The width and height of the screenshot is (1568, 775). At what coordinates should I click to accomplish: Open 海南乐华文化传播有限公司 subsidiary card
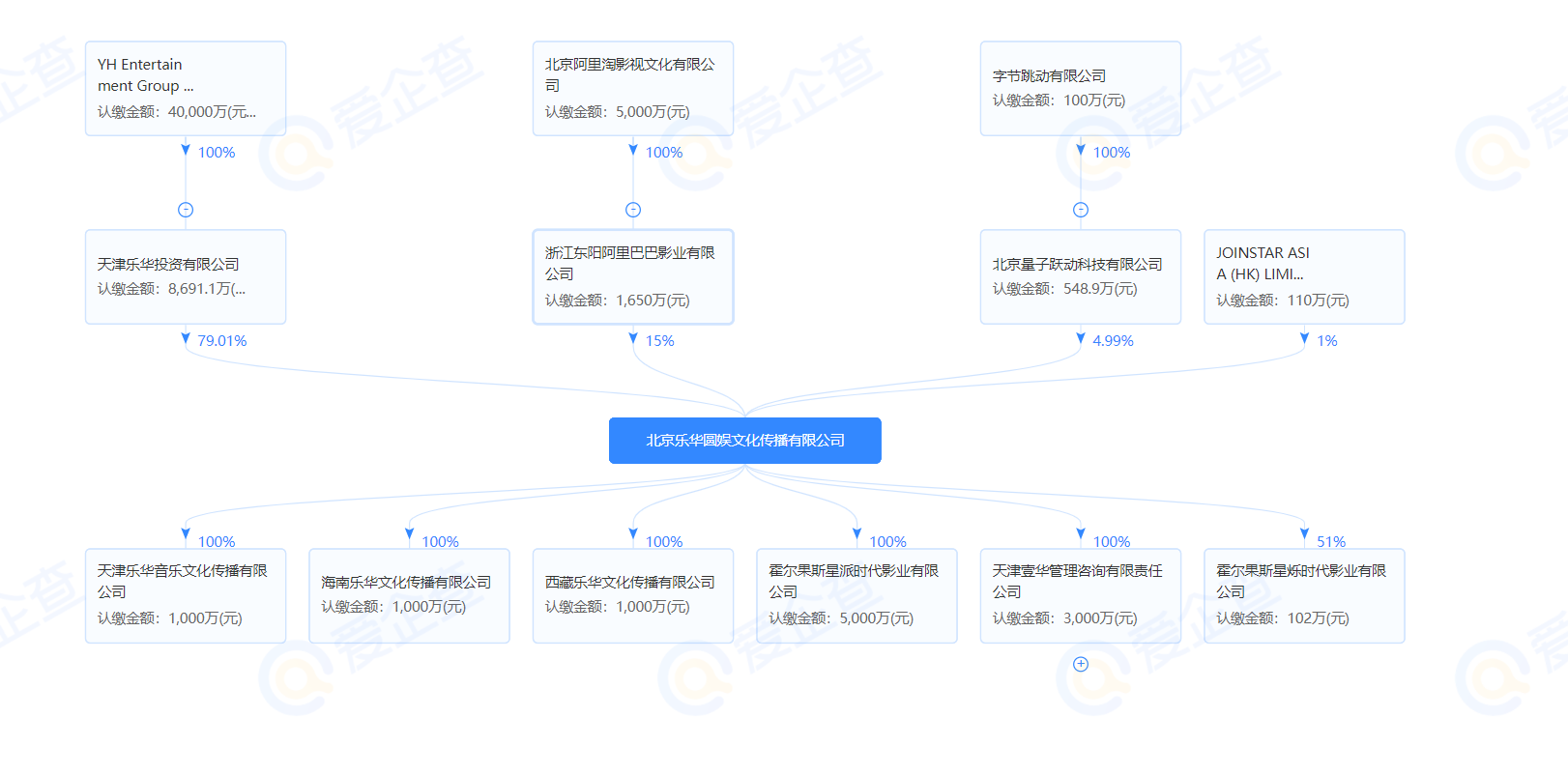409,595
